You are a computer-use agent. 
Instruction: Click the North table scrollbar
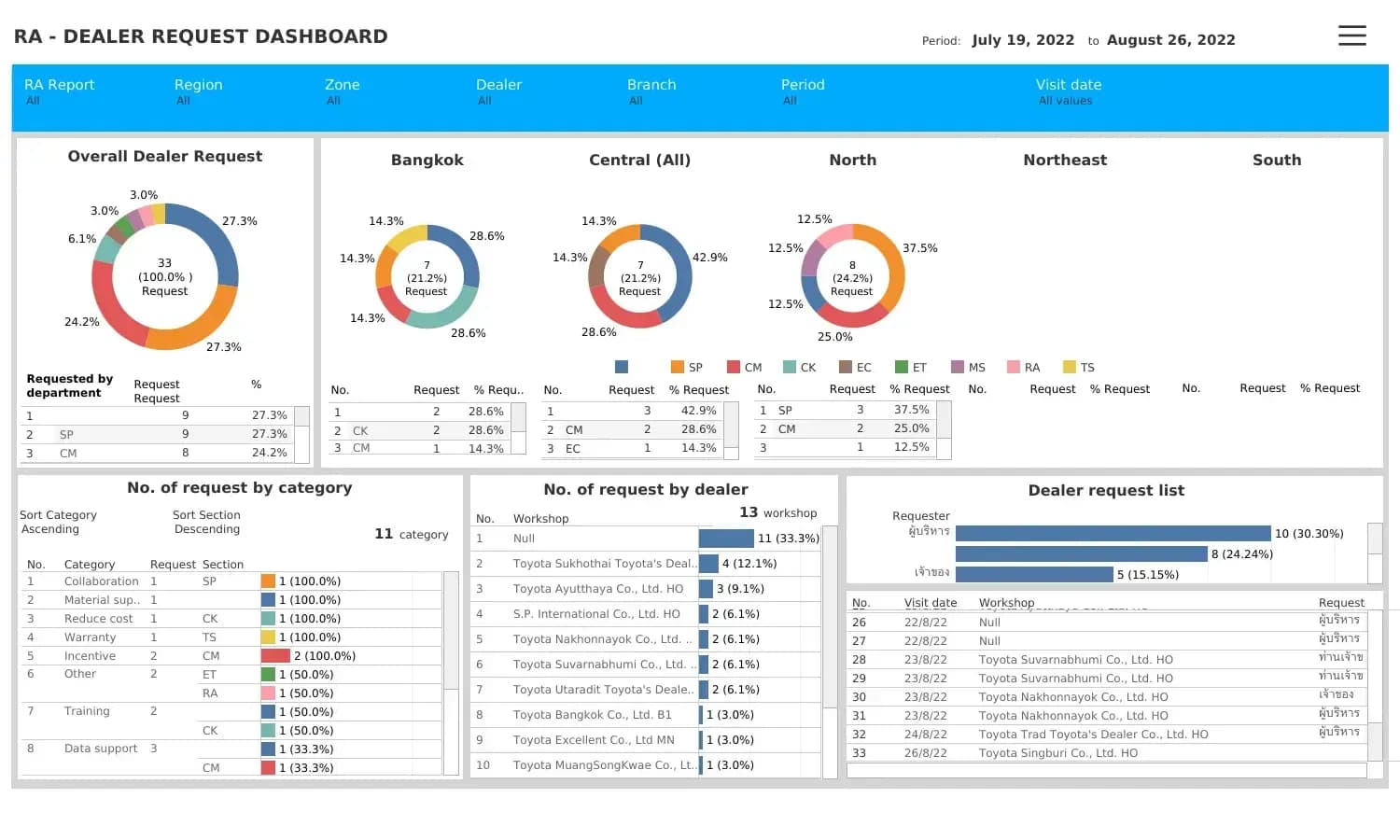point(945,430)
